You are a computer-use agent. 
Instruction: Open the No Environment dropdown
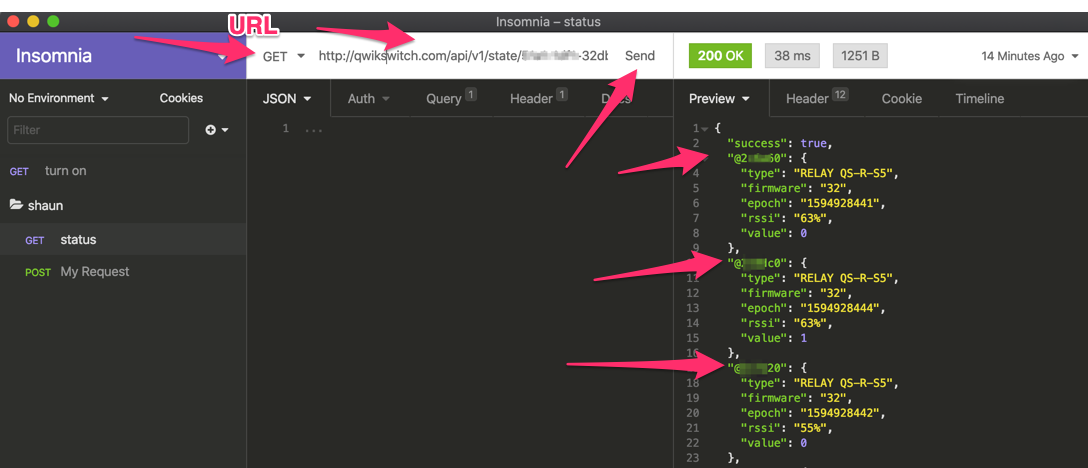click(x=59, y=99)
